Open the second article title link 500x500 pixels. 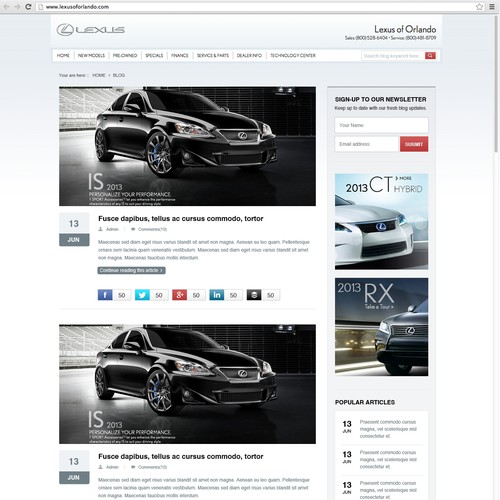pyautogui.click(x=181, y=456)
